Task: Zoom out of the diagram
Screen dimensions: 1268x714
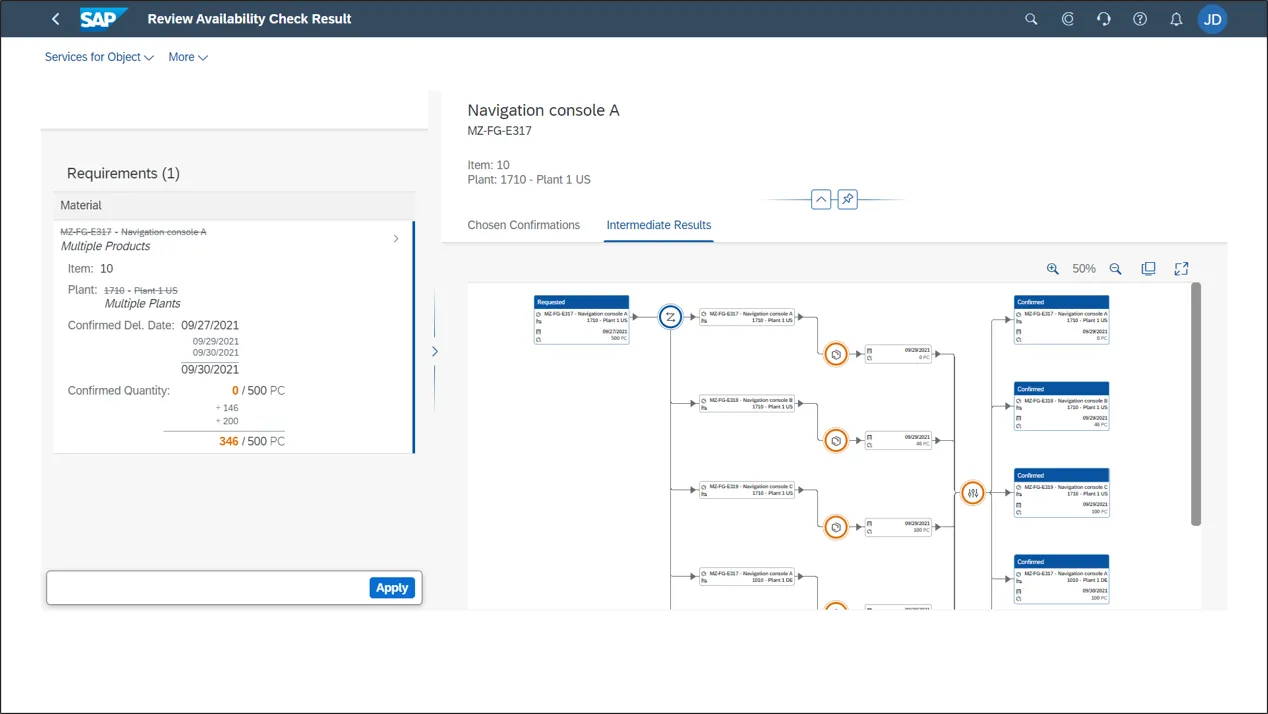Action: click(x=1116, y=269)
